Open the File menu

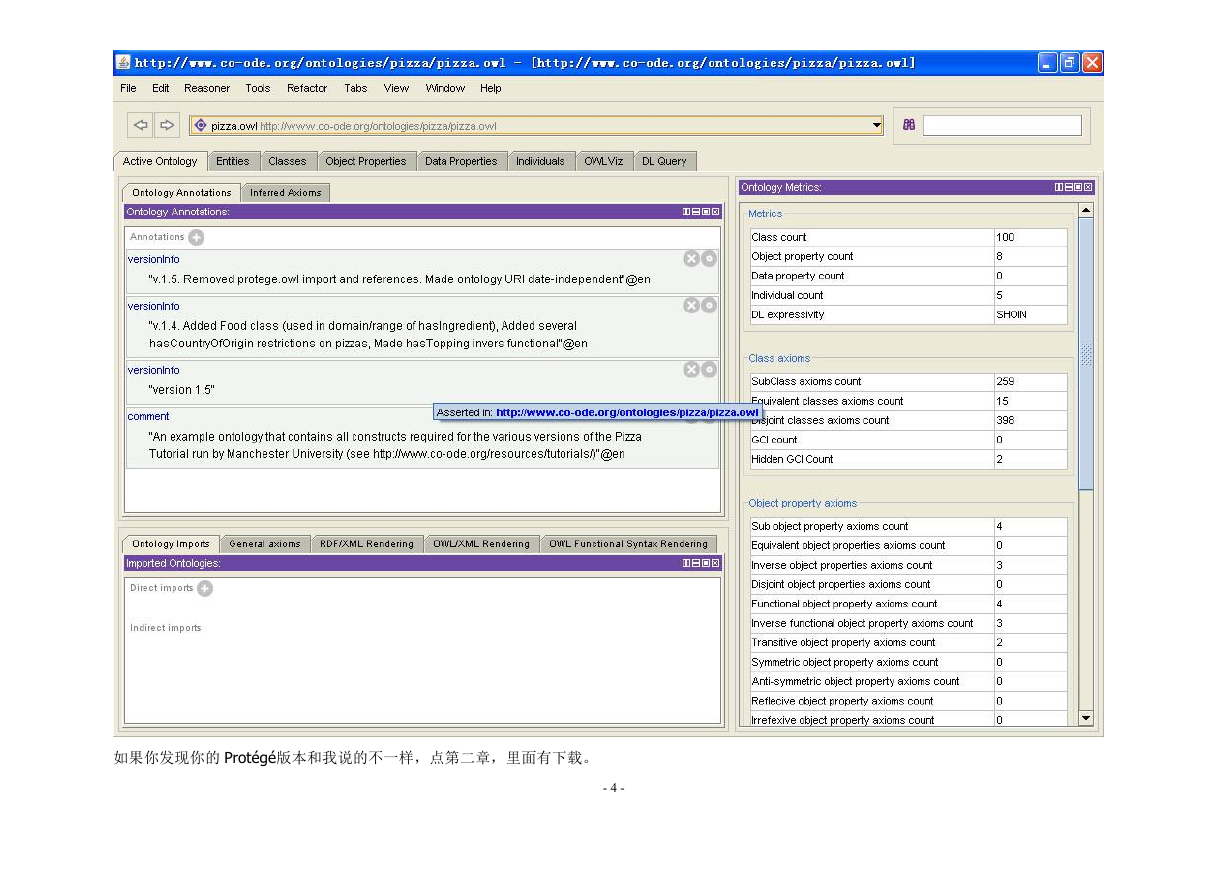coord(128,88)
